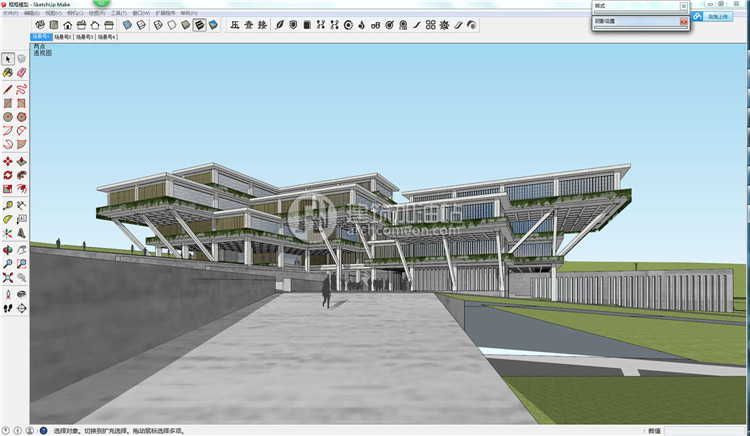
Task: Switch to Iso view in toolbar
Action: (40, 25)
